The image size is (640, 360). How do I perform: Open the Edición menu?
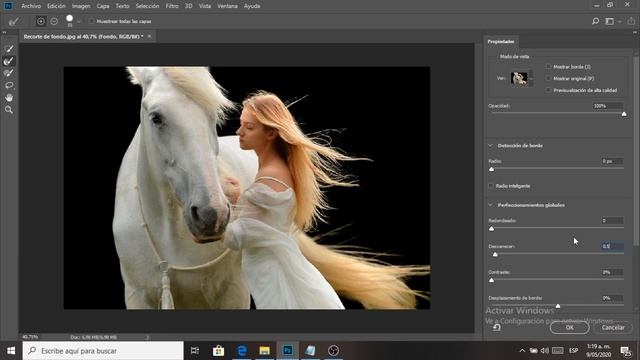click(56, 6)
